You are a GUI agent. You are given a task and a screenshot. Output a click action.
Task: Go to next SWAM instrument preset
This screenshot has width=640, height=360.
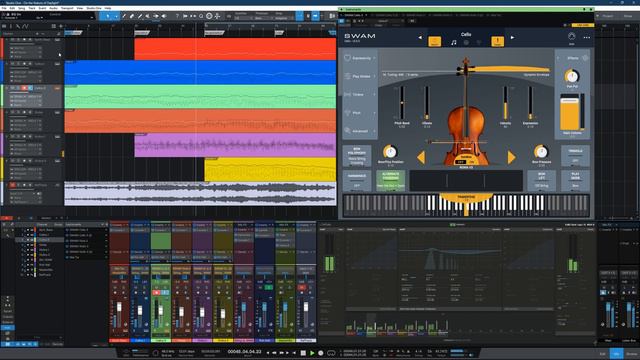click(x=512, y=38)
